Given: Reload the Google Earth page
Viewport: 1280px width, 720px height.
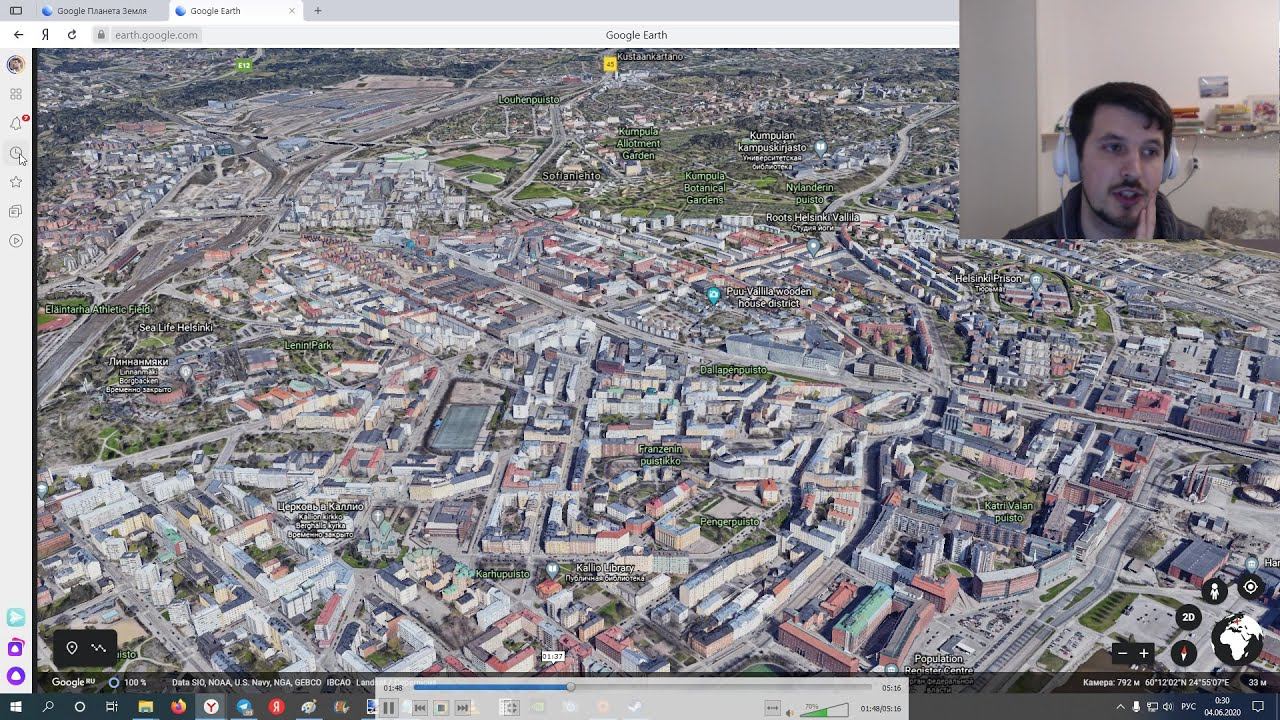Looking at the screenshot, I should 72,34.
